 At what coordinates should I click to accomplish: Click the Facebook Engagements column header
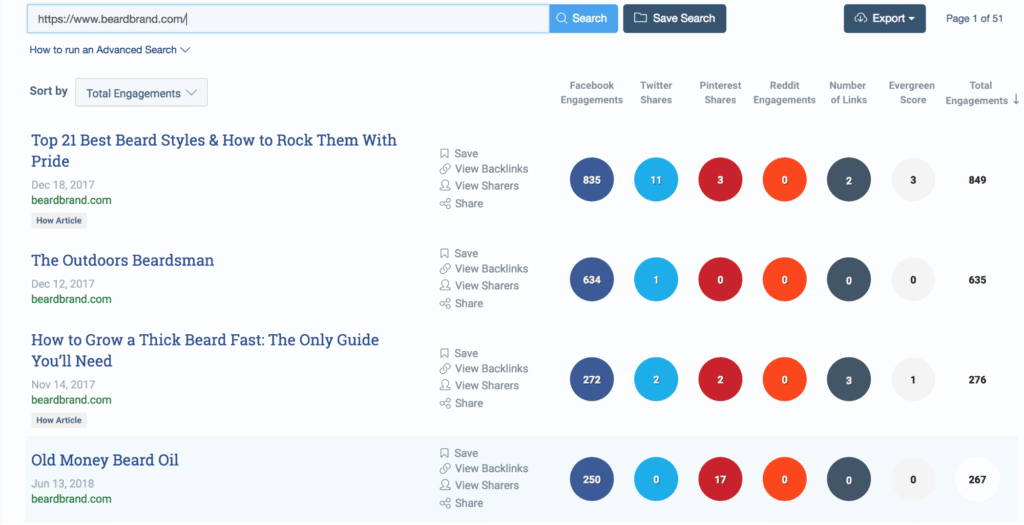click(591, 93)
